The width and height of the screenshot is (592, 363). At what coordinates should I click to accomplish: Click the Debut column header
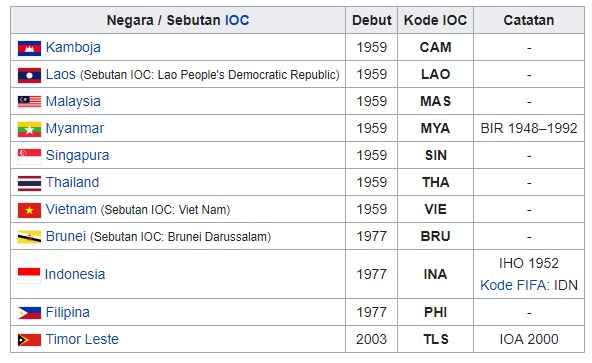pos(372,20)
